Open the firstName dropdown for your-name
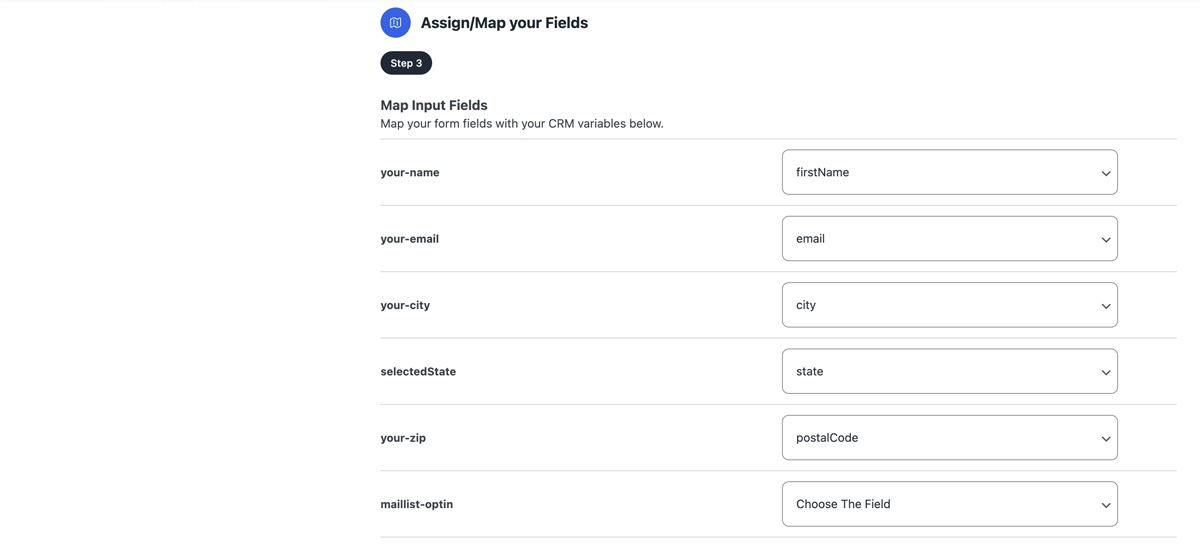This screenshot has height=550, width=1200. coord(949,172)
